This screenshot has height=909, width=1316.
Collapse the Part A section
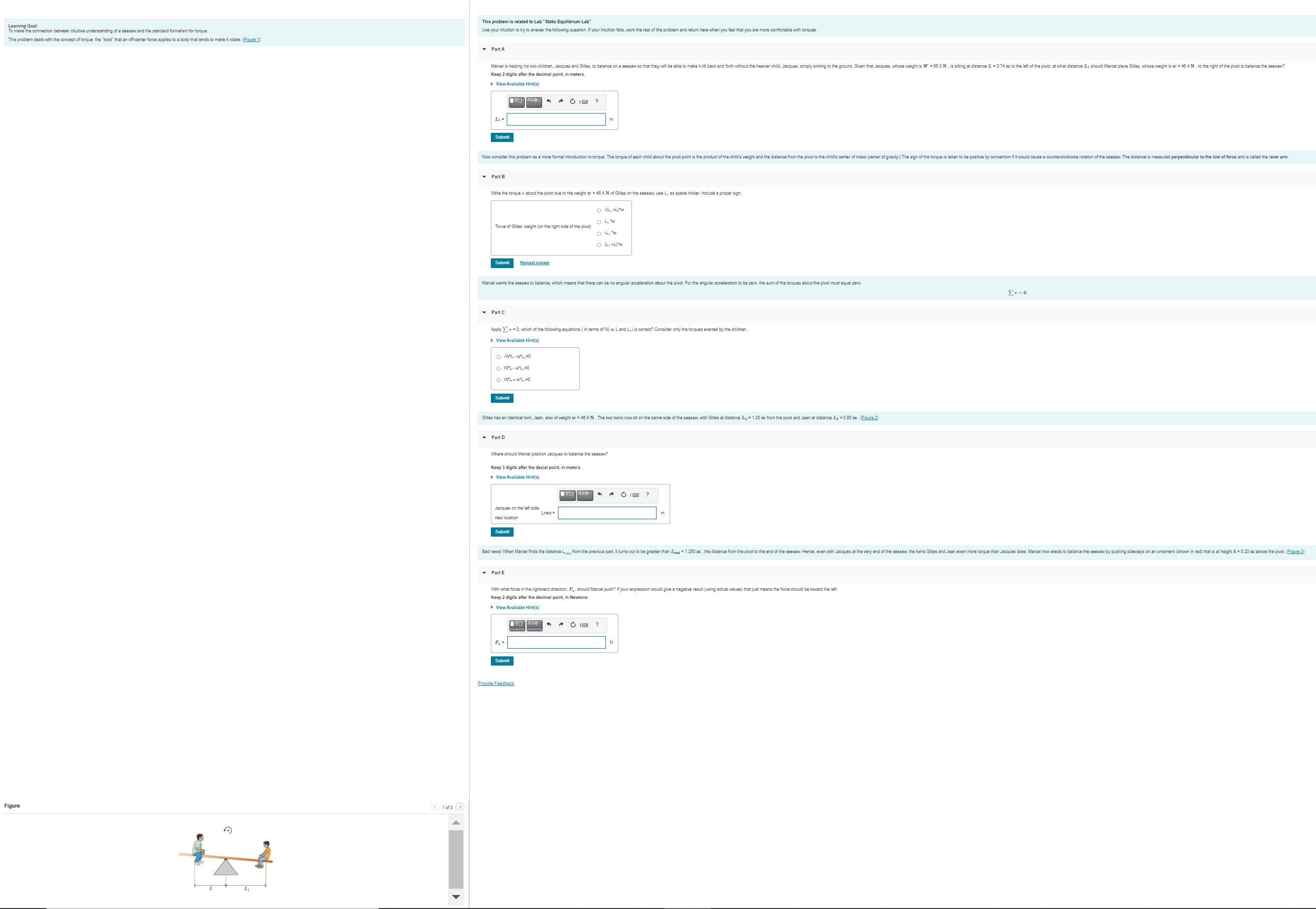pyautogui.click(x=484, y=49)
